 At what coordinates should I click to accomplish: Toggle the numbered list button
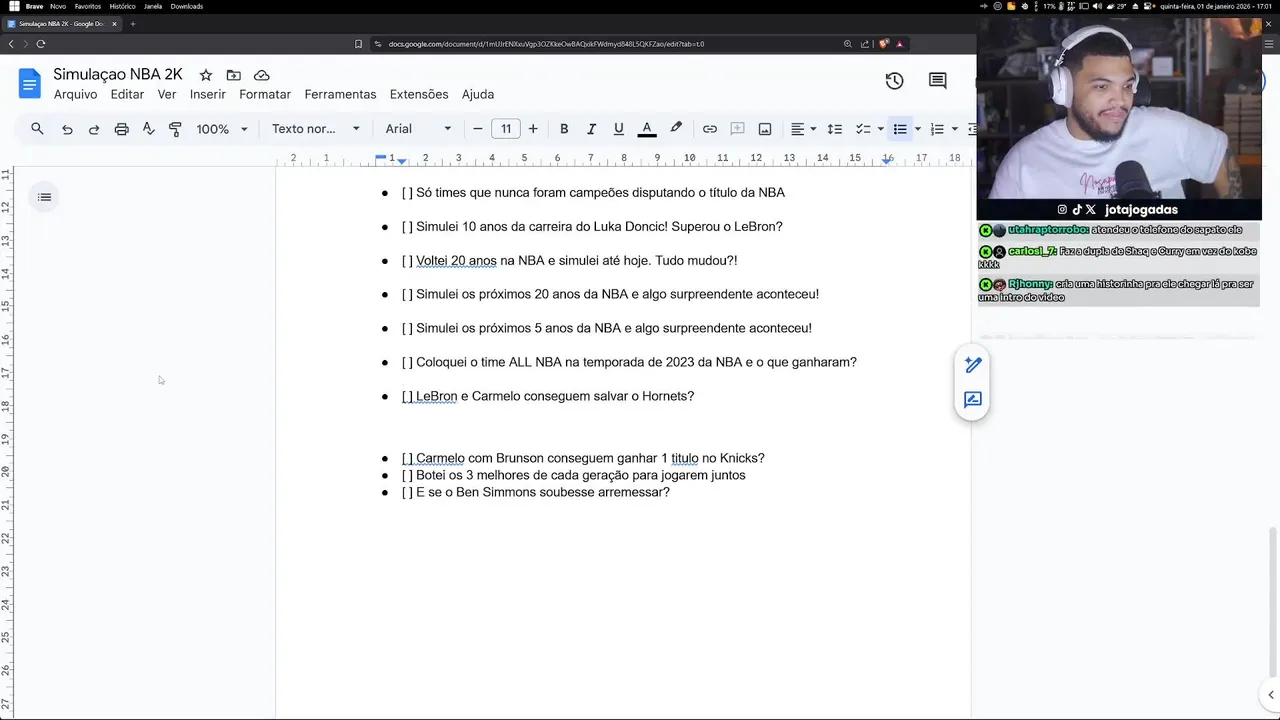click(x=937, y=129)
